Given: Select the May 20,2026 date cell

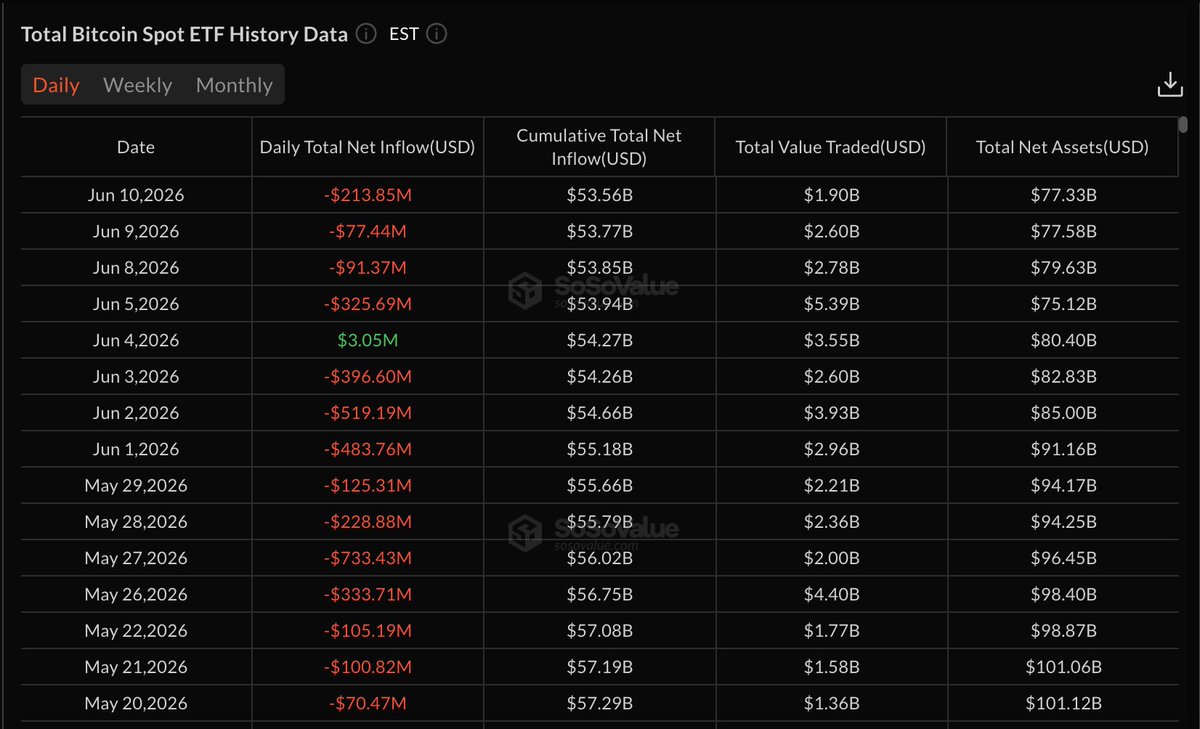Looking at the screenshot, I should 136,703.
